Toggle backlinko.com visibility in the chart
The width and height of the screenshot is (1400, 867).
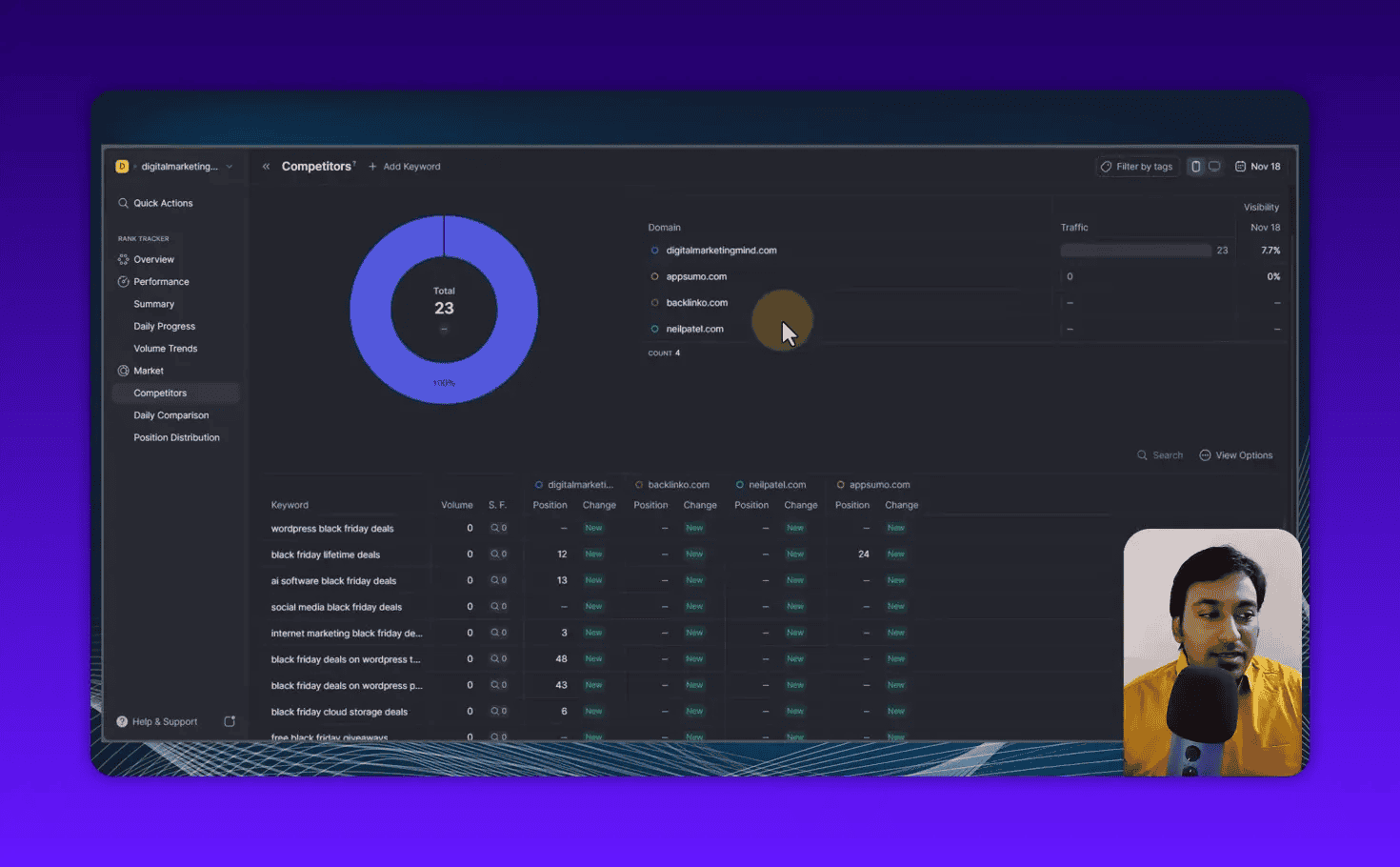[654, 302]
